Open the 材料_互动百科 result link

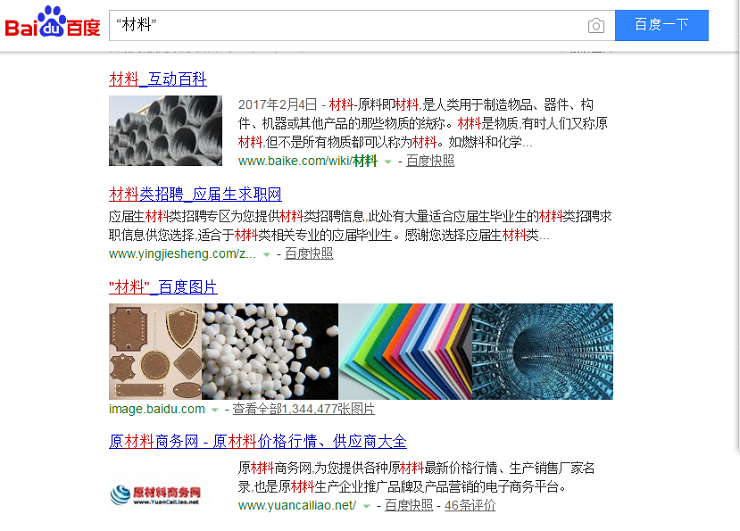pos(158,79)
